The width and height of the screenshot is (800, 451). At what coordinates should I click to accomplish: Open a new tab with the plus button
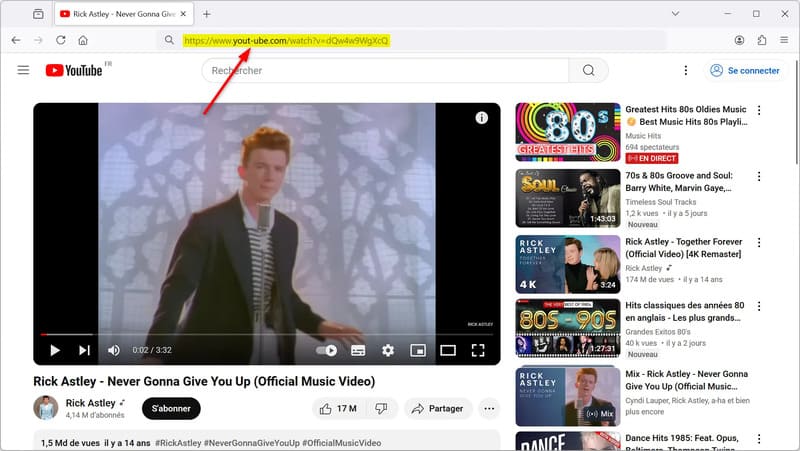(x=207, y=14)
